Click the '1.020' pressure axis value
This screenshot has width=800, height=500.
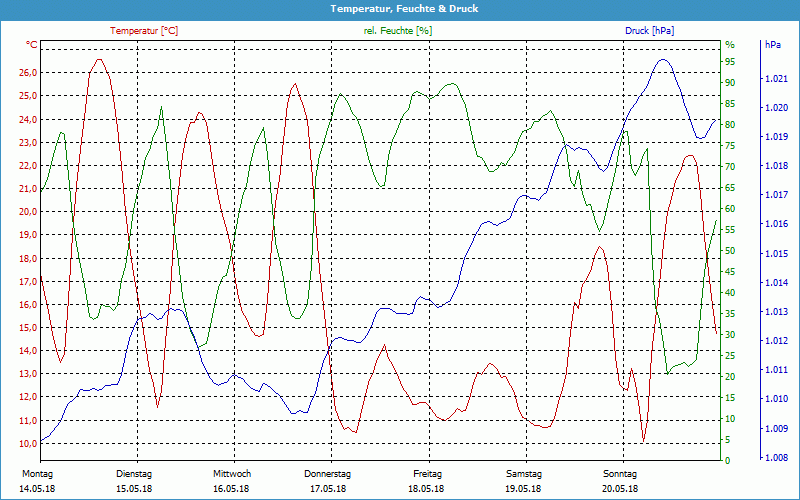(777, 108)
